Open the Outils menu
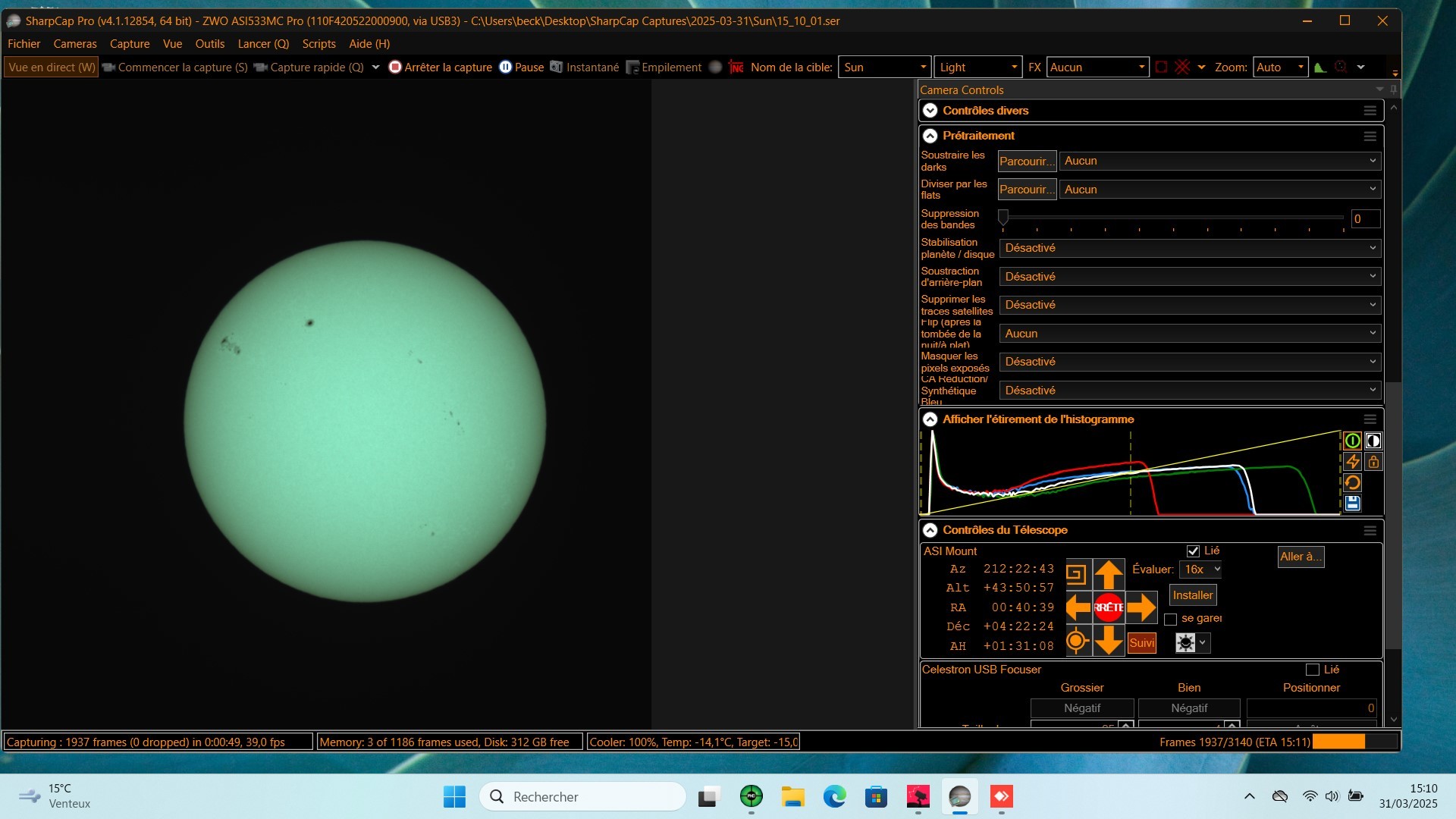This screenshot has height=819, width=1456. tap(210, 44)
